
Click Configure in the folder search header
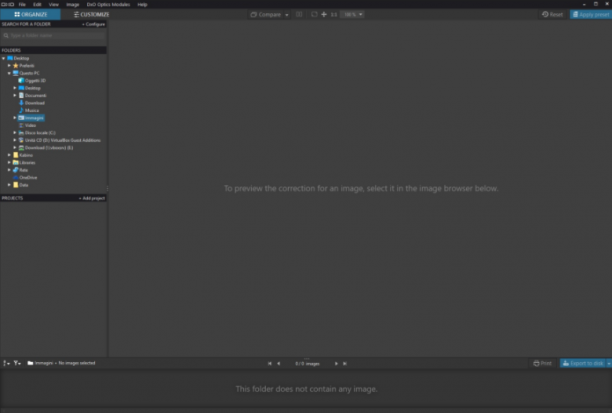pyautogui.click(x=93, y=24)
